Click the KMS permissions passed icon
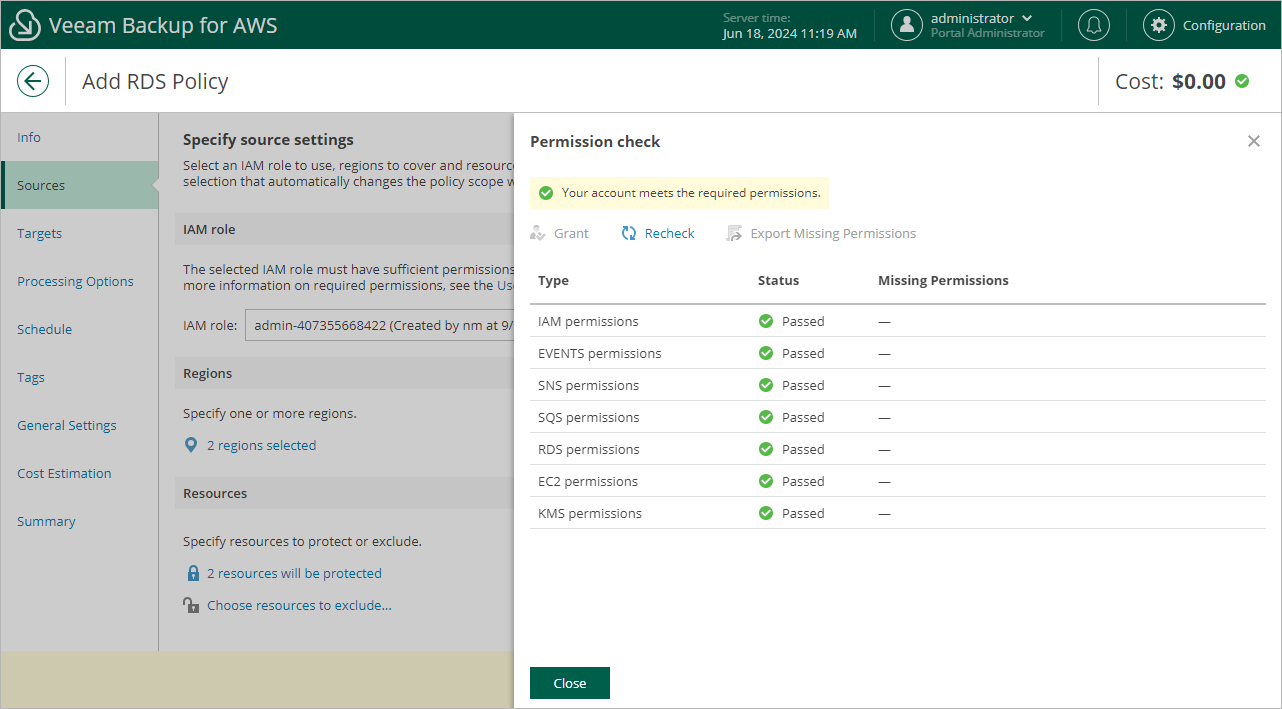Screen dimensions: 1282x709 pos(766,513)
